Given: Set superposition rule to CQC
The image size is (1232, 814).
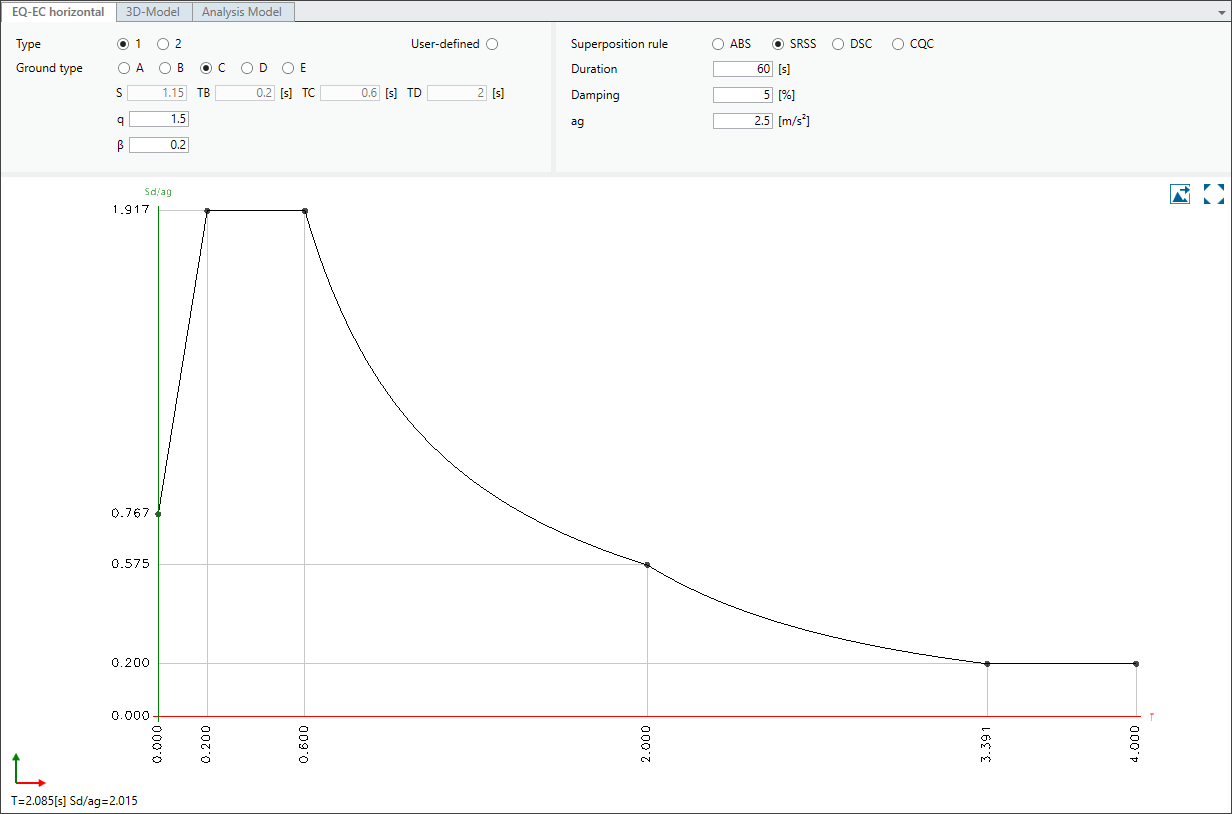Looking at the screenshot, I should 898,44.
